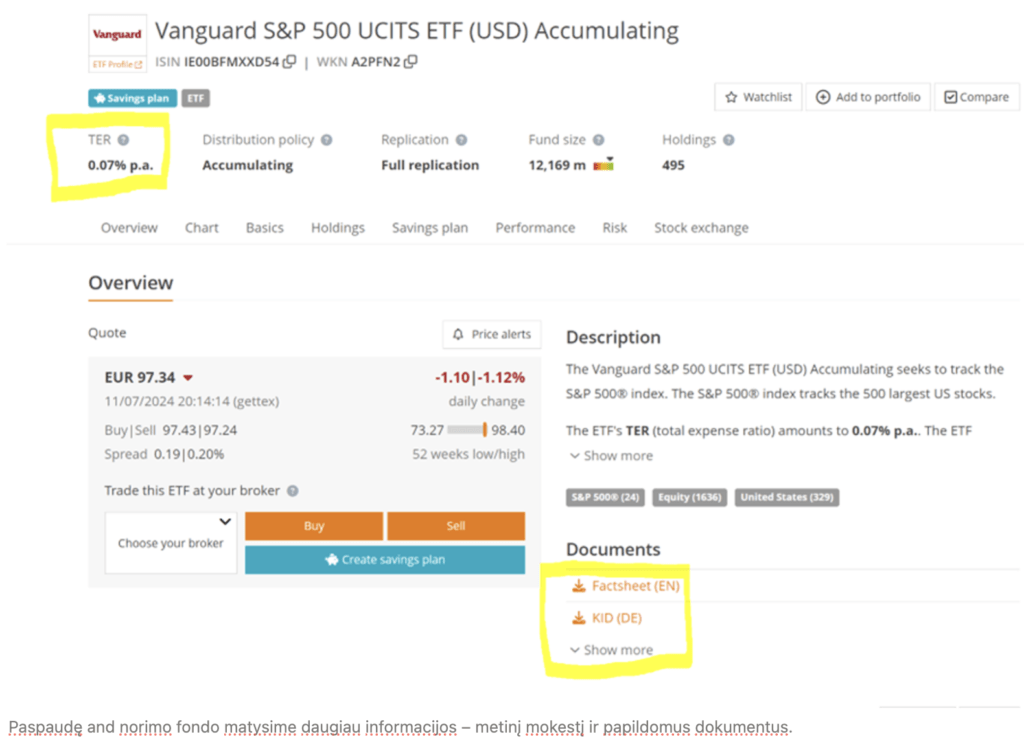Click the fund size 12,169 m value

[557, 165]
